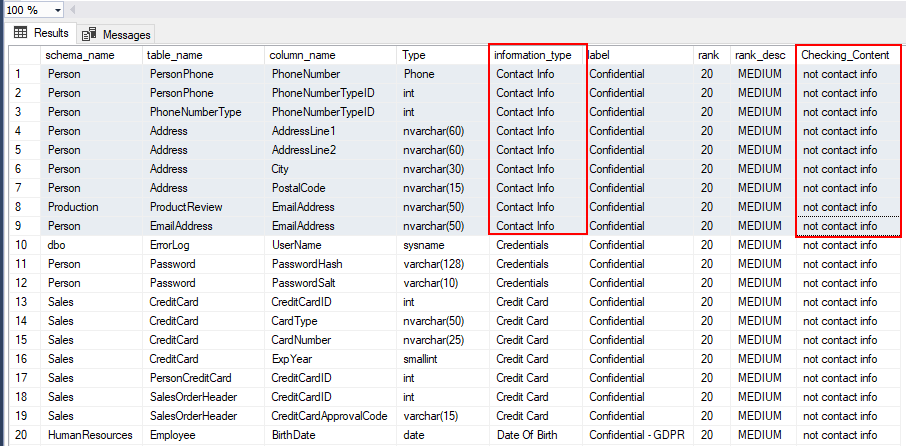Viewport: 906px width, 446px height.
Task: Click the ErrorLog table cell
Action: tap(203, 245)
